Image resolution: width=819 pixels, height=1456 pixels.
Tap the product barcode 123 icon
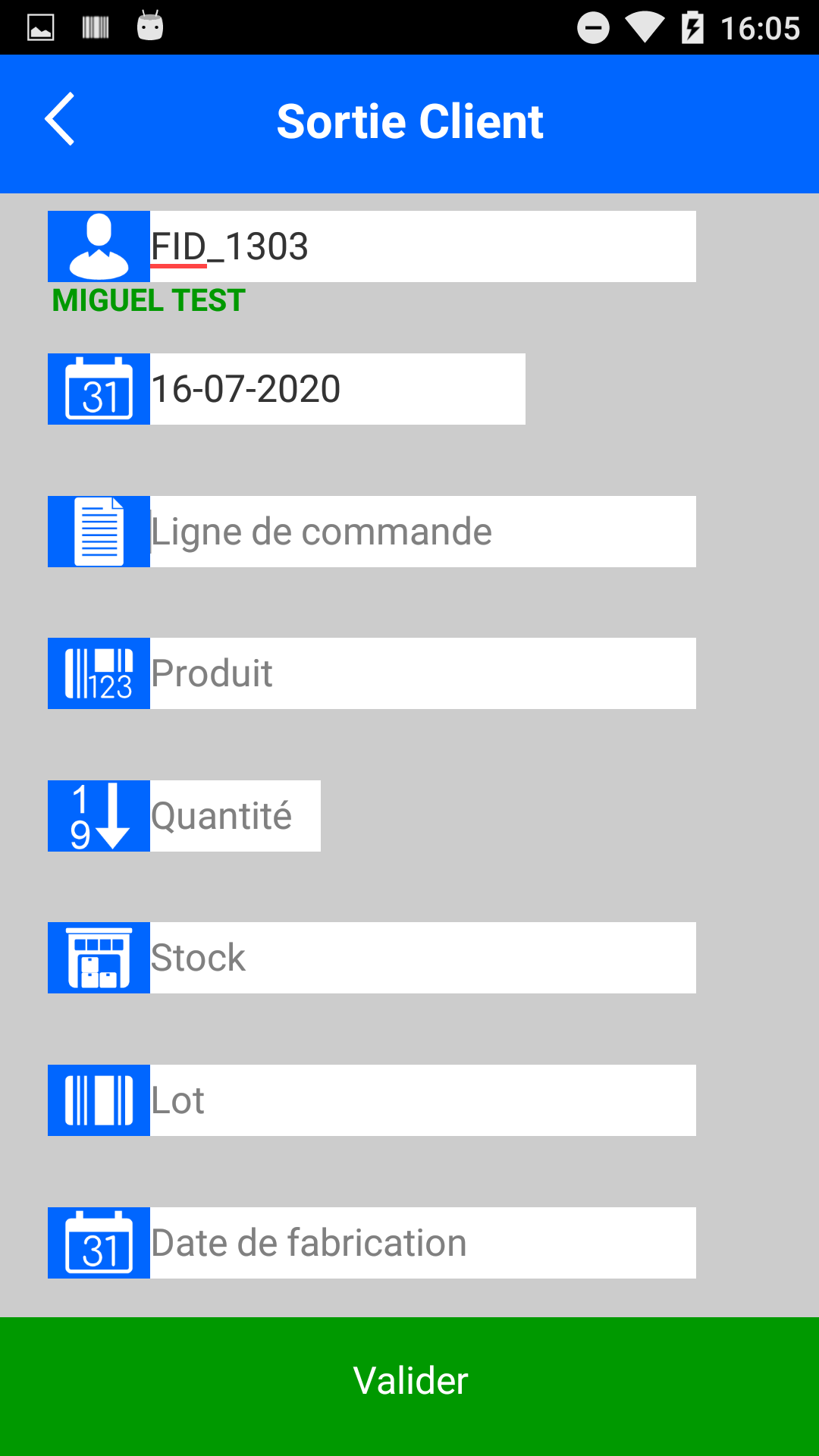99,673
